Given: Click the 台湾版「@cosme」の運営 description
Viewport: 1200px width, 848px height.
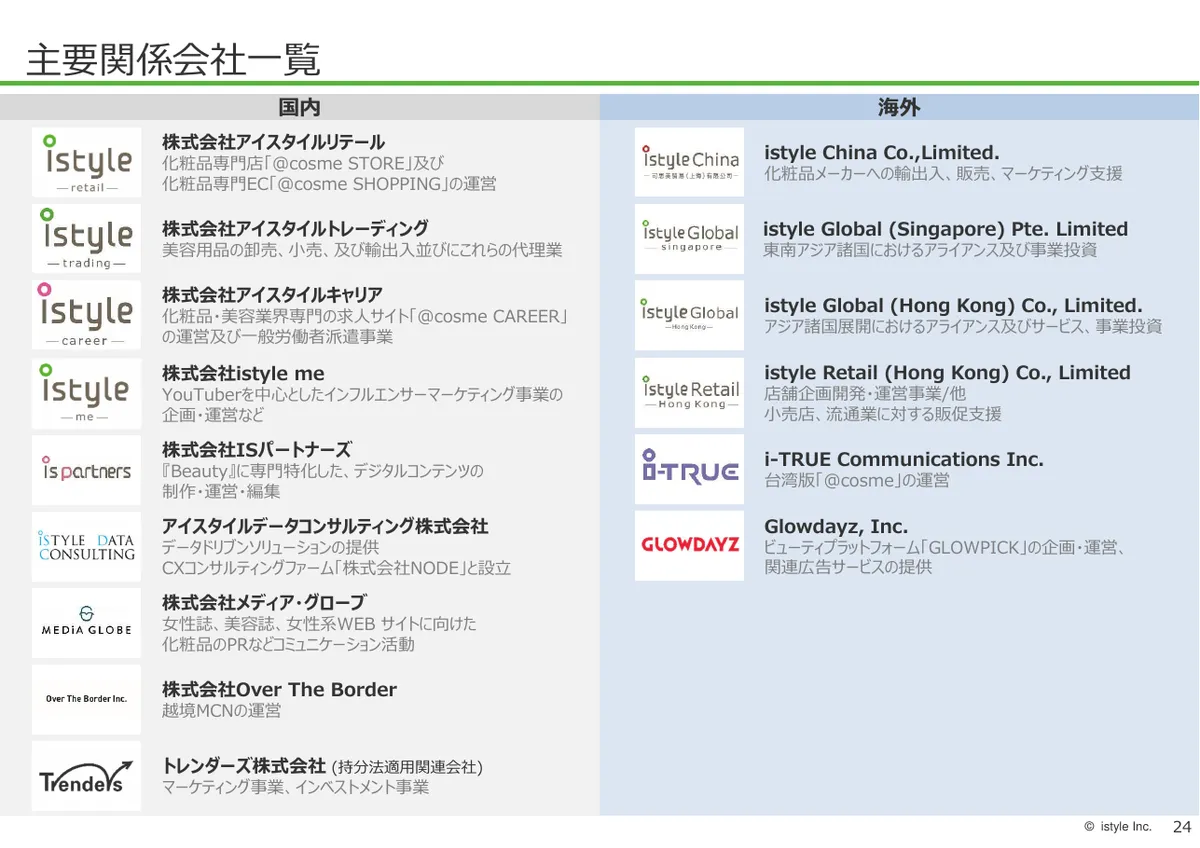Looking at the screenshot, I should point(856,481).
